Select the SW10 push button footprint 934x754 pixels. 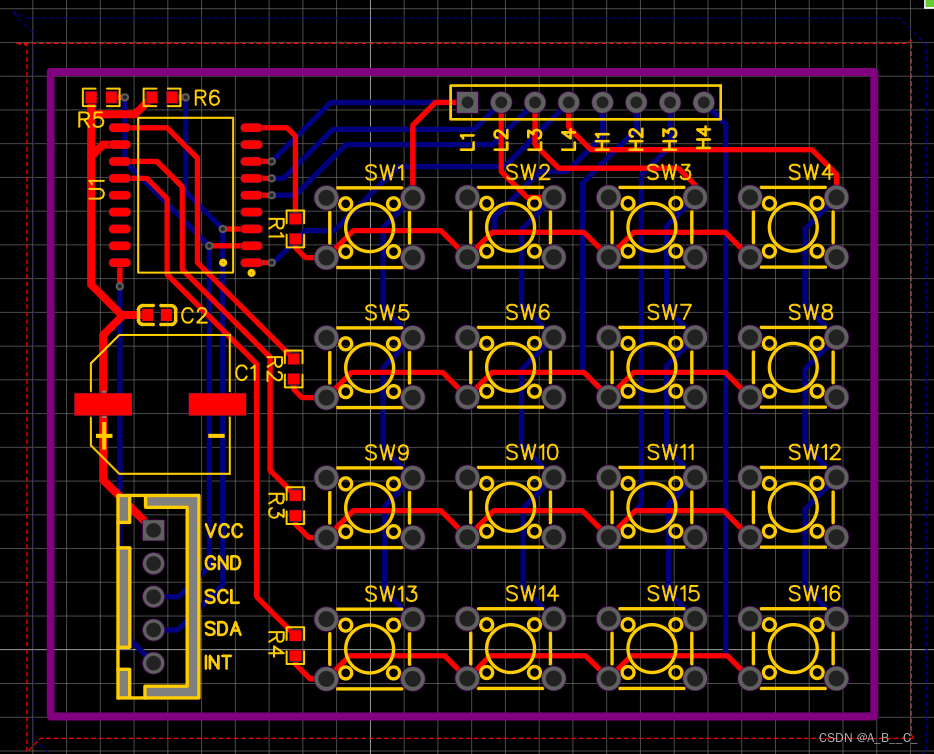pos(510,507)
